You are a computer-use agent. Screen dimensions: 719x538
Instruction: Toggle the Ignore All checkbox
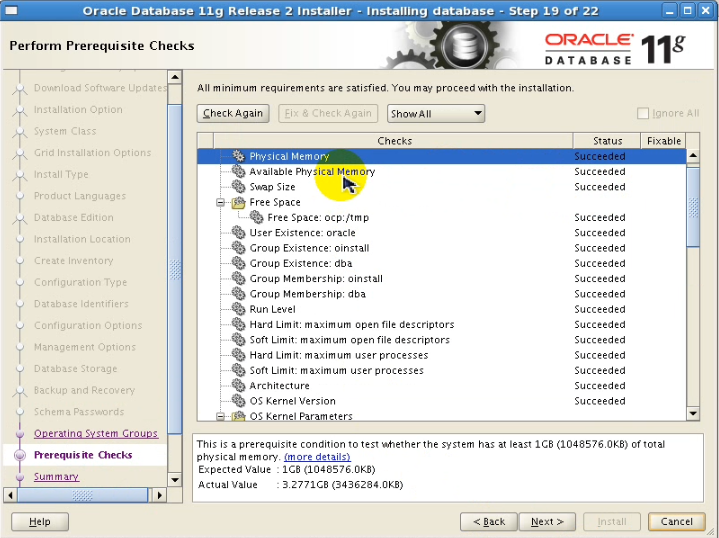643,113
